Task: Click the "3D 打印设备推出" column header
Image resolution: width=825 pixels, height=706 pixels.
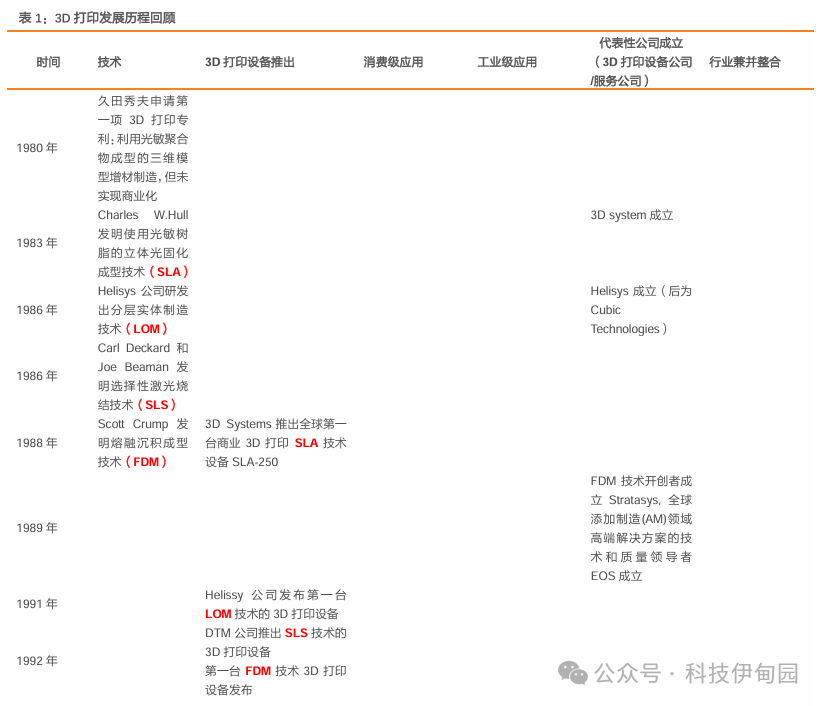Action: [250, 62]
